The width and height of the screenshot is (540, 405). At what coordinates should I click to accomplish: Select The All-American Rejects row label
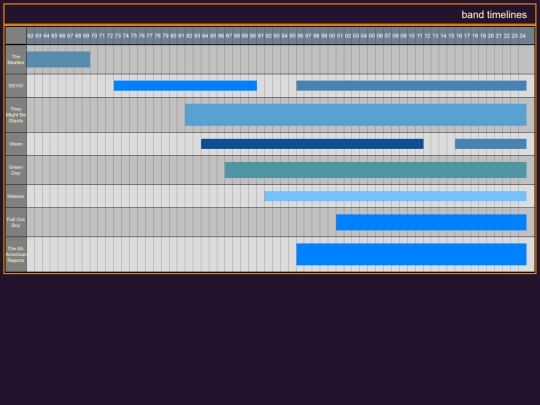[x=16, y=254]
